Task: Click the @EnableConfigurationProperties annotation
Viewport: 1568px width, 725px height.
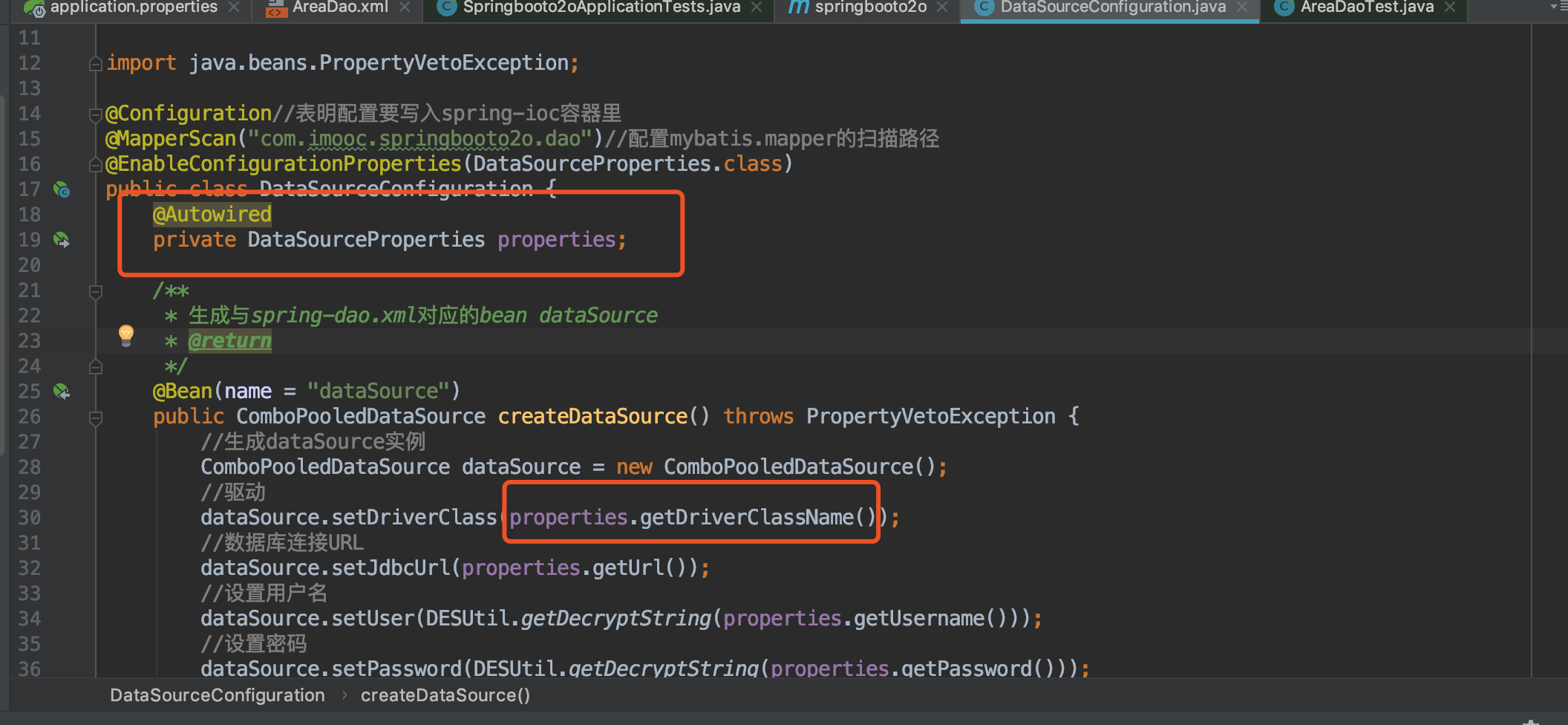Action: (x=284, y=163)
